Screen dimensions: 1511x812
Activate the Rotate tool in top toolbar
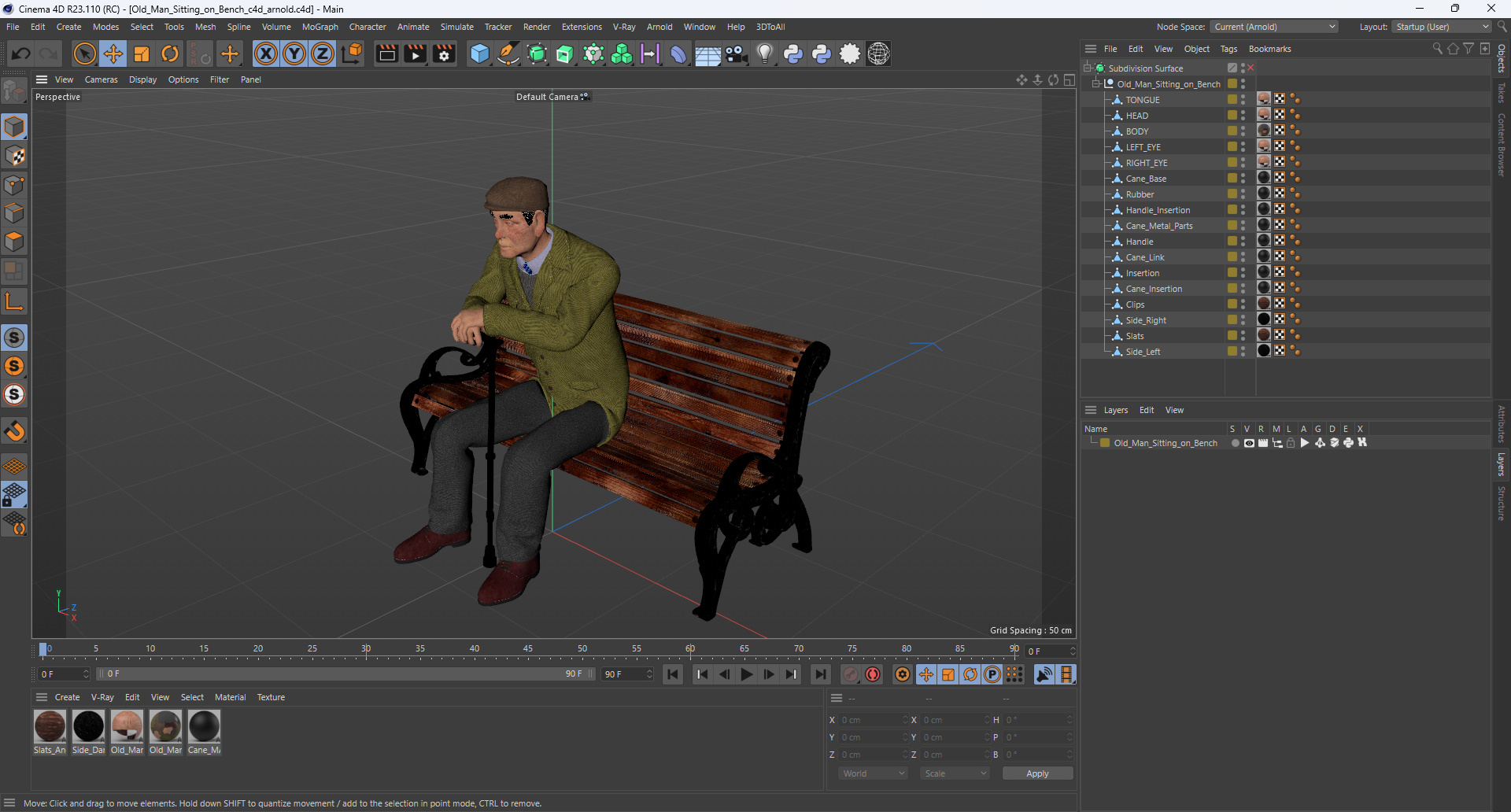point(170,54)
